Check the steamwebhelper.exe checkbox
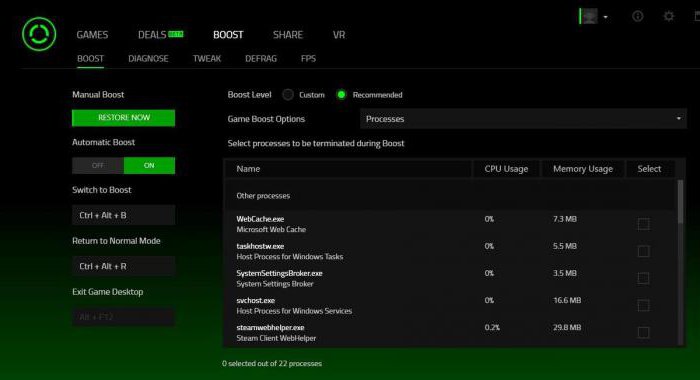This screenshot has height=380, width=700. (643, 332)
